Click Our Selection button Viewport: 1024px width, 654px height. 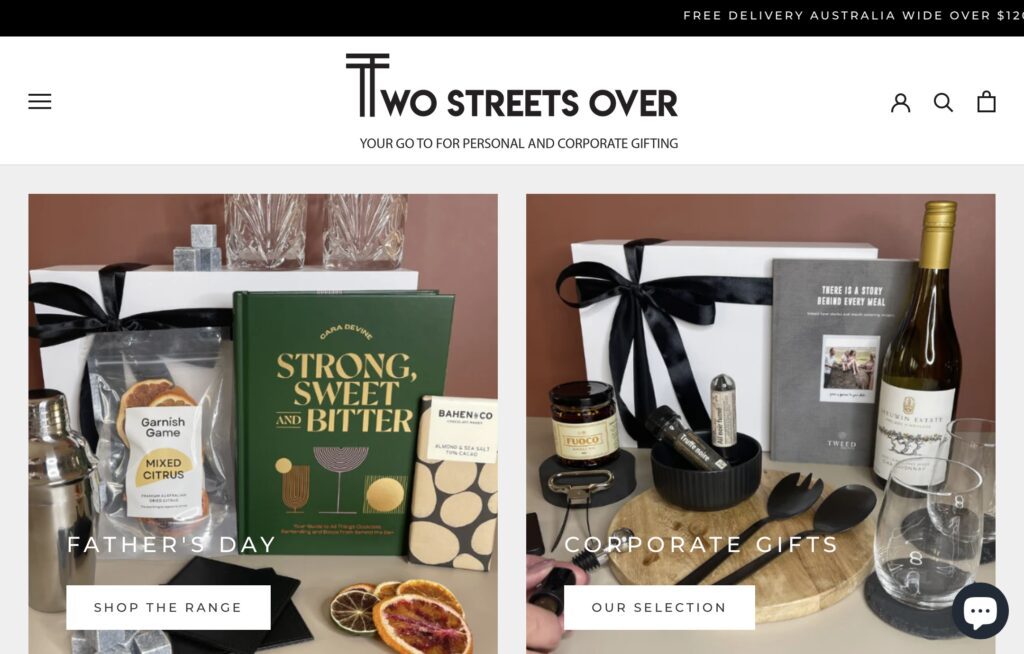point(659,608)
